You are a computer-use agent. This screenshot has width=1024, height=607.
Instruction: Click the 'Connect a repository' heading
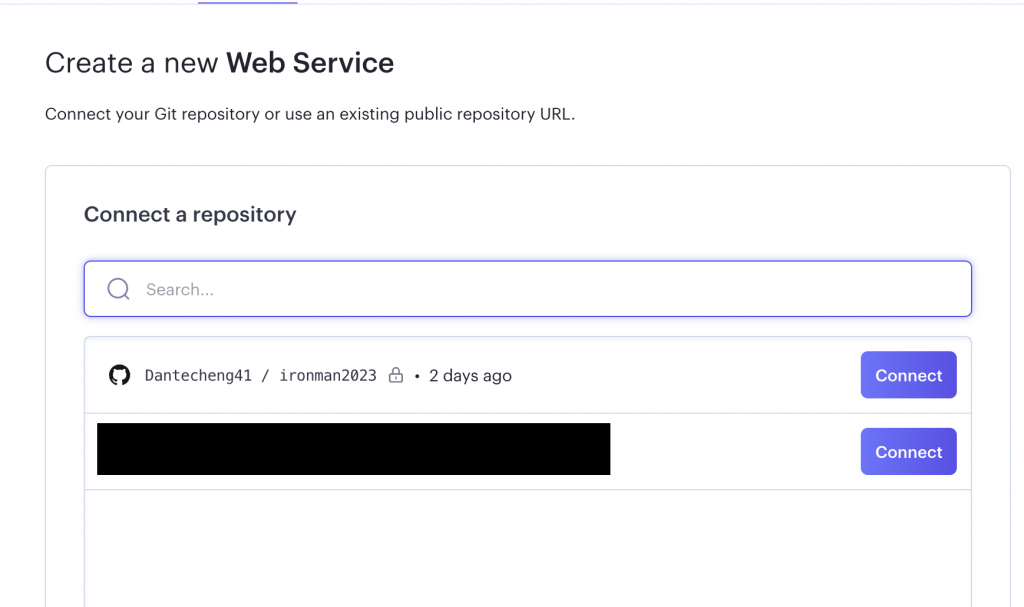[190, 214]
